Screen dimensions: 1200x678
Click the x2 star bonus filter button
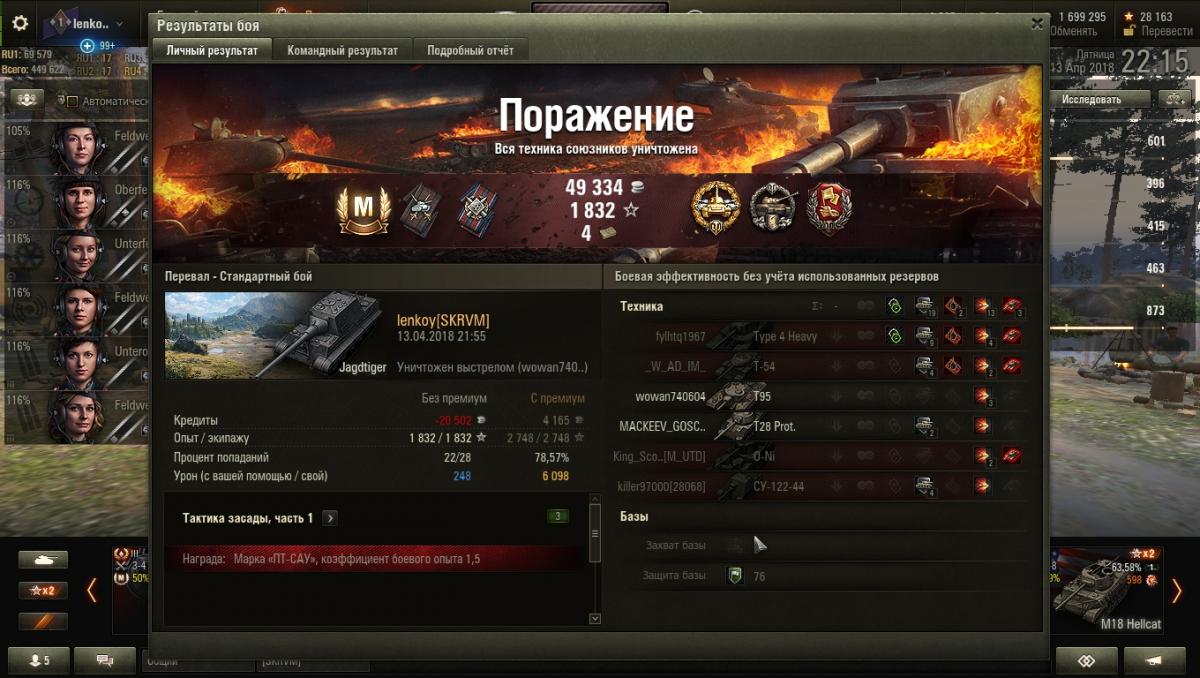click(43, 590)
